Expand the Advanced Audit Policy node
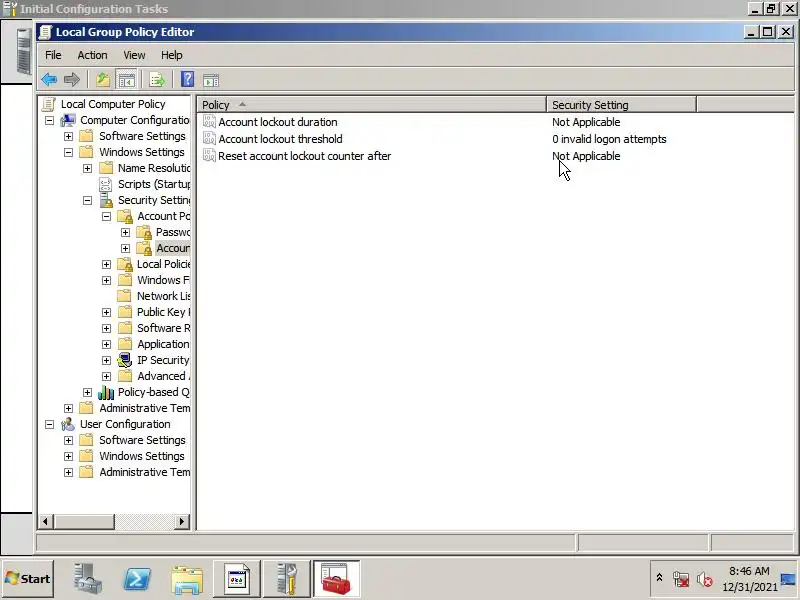 [106, 377]
